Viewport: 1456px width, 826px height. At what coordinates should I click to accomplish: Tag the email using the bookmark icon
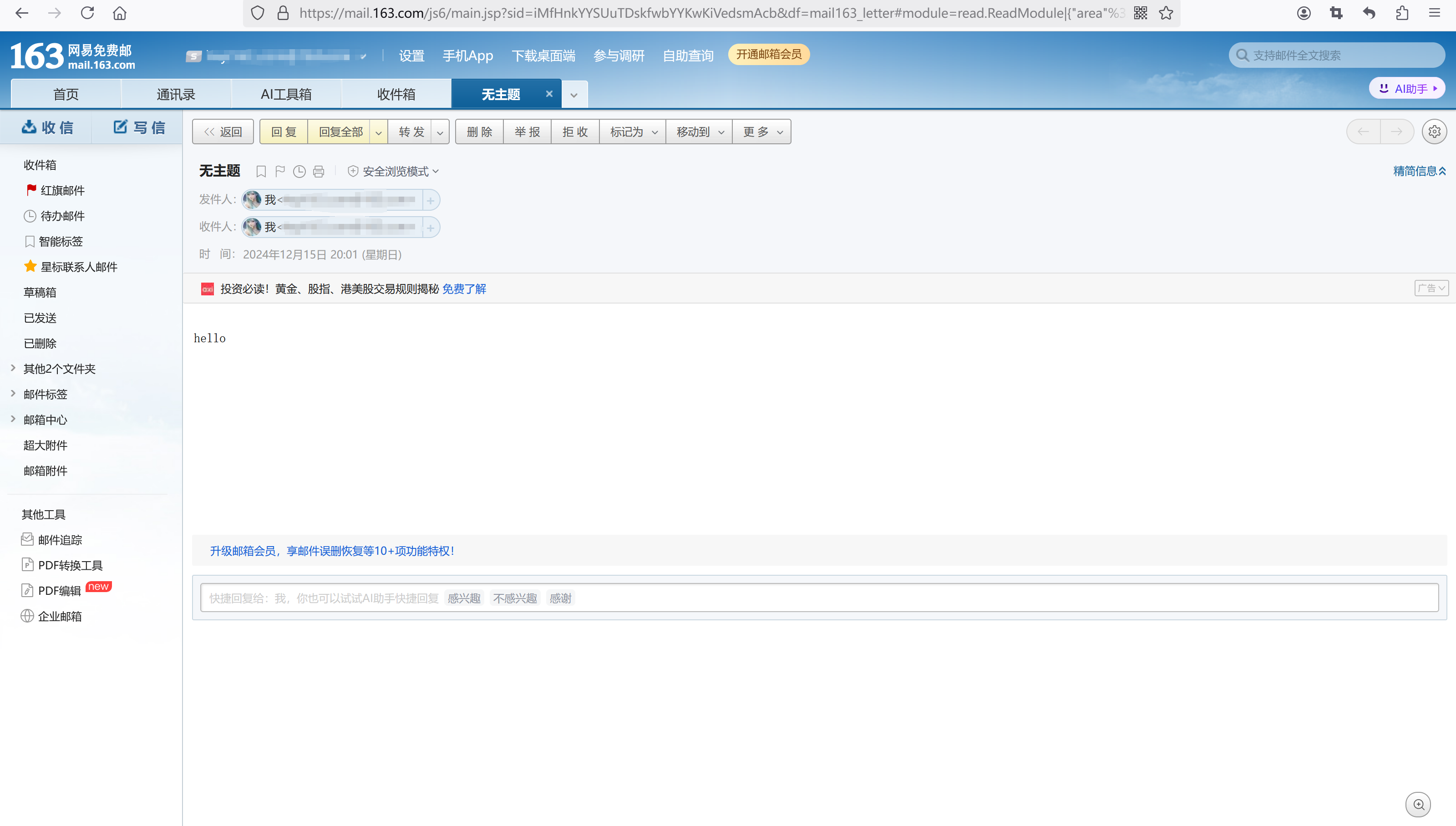pyautogui.click(x=261, y=171)
